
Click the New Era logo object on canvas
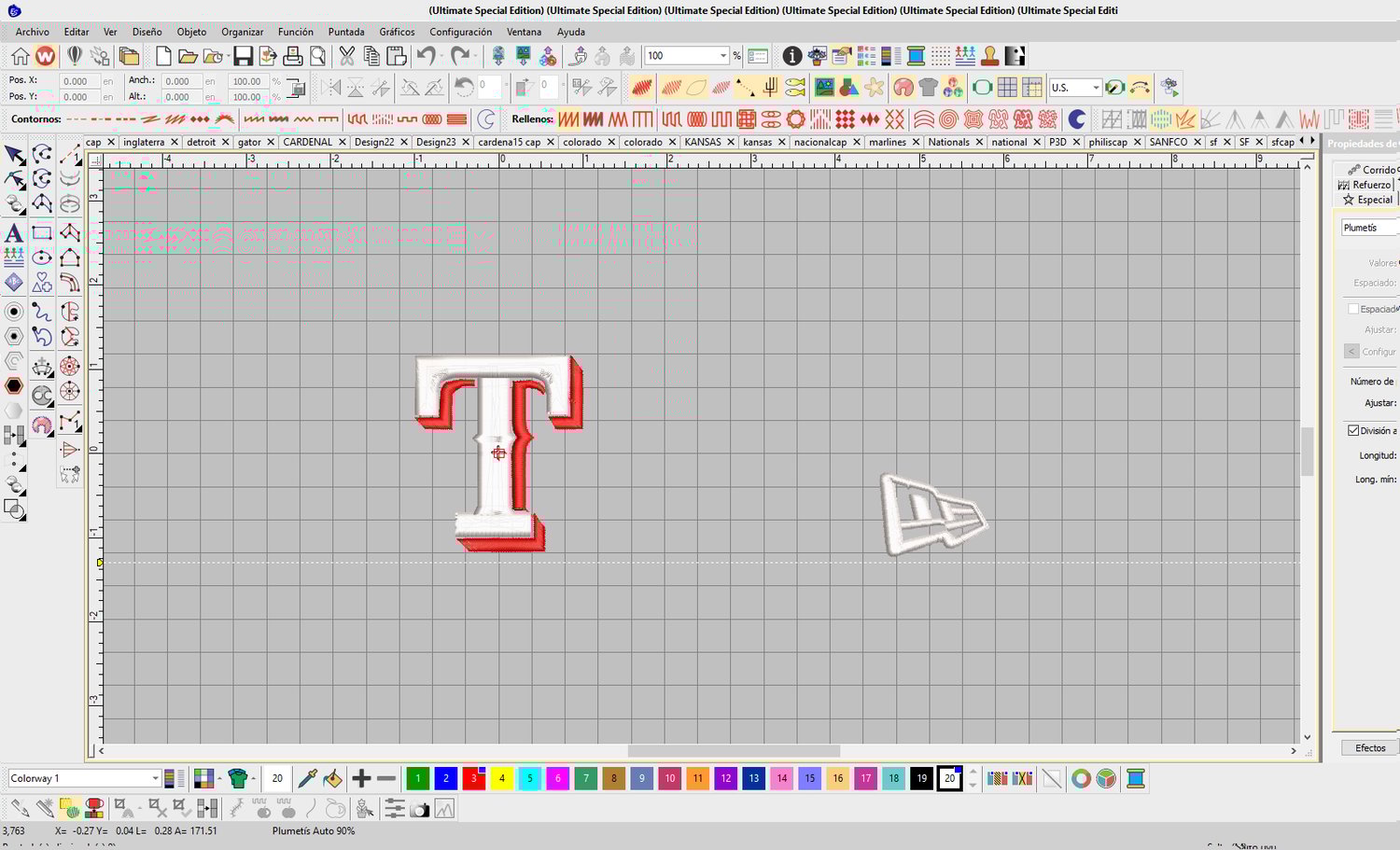[x=933, y=514]
